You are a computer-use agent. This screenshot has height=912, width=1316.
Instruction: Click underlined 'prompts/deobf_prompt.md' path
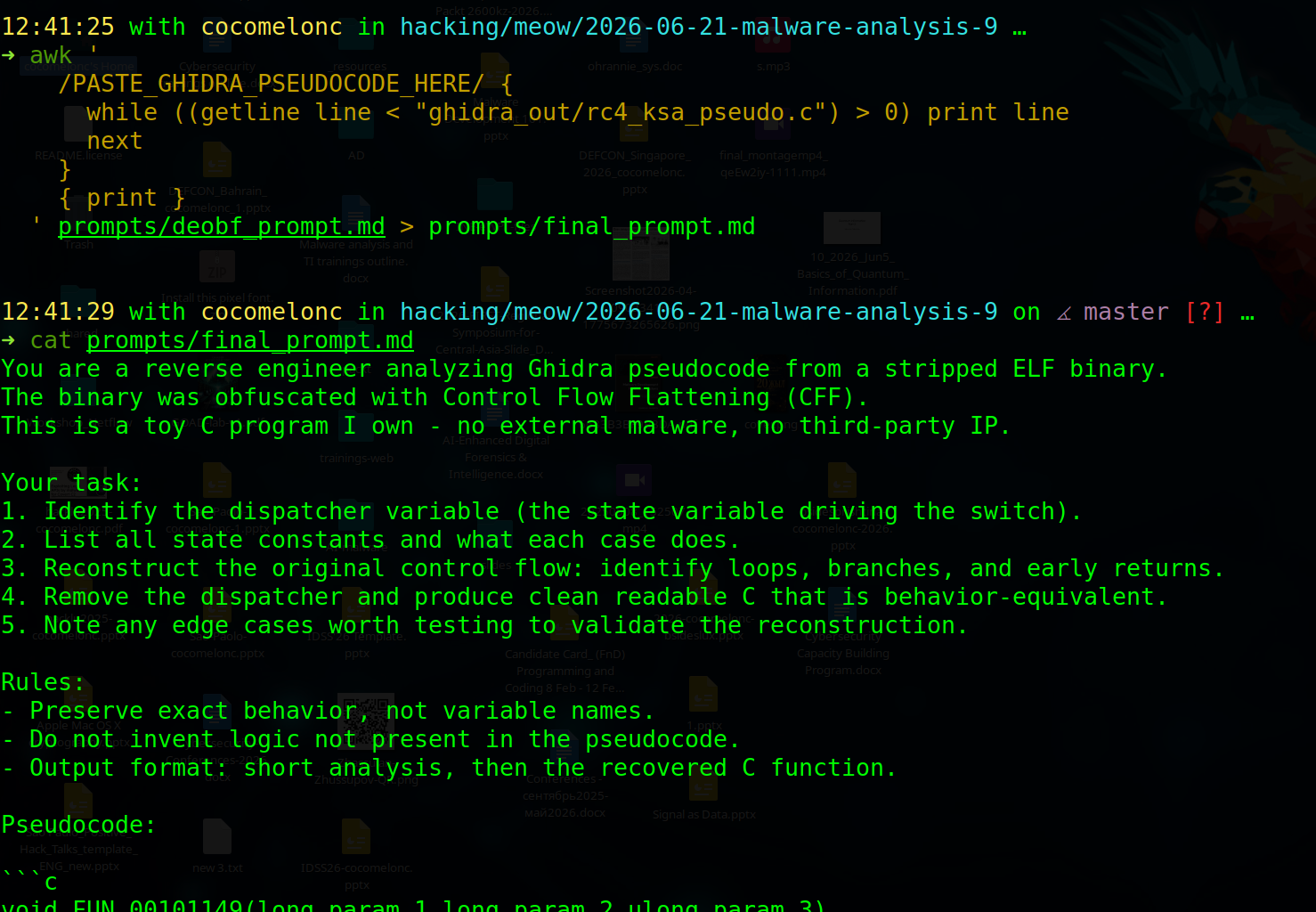point(222,226)
